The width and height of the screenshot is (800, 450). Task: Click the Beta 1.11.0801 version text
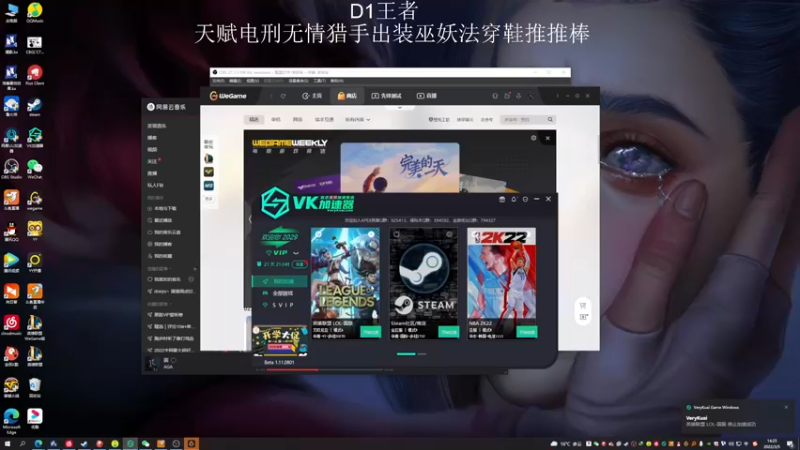(279, 362)
